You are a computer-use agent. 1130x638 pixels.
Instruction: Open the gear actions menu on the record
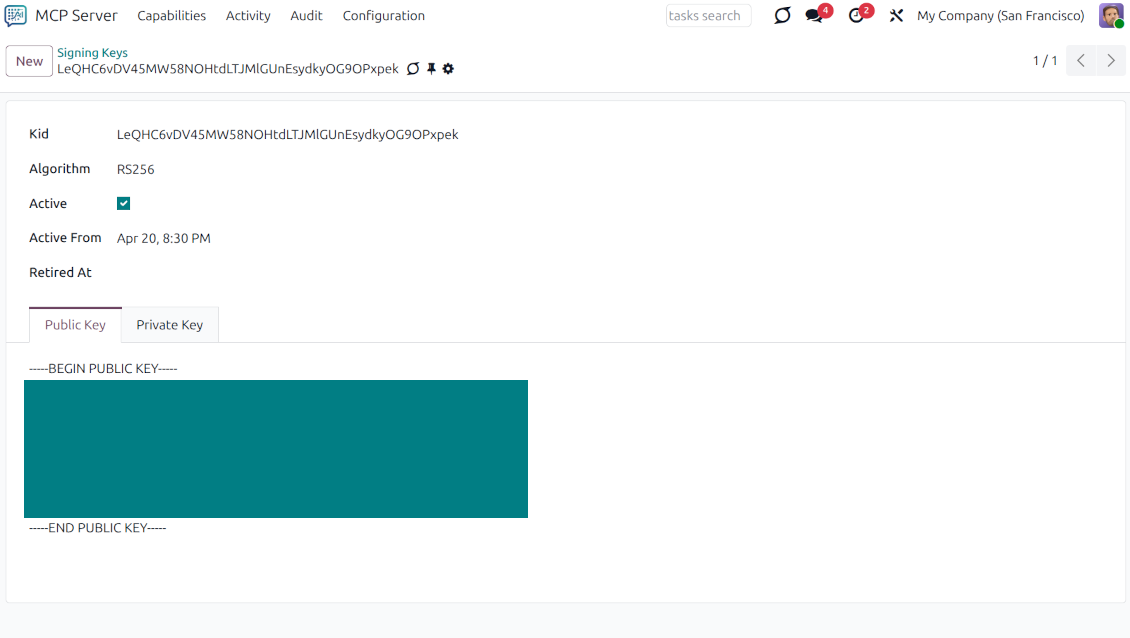point(447,68)
